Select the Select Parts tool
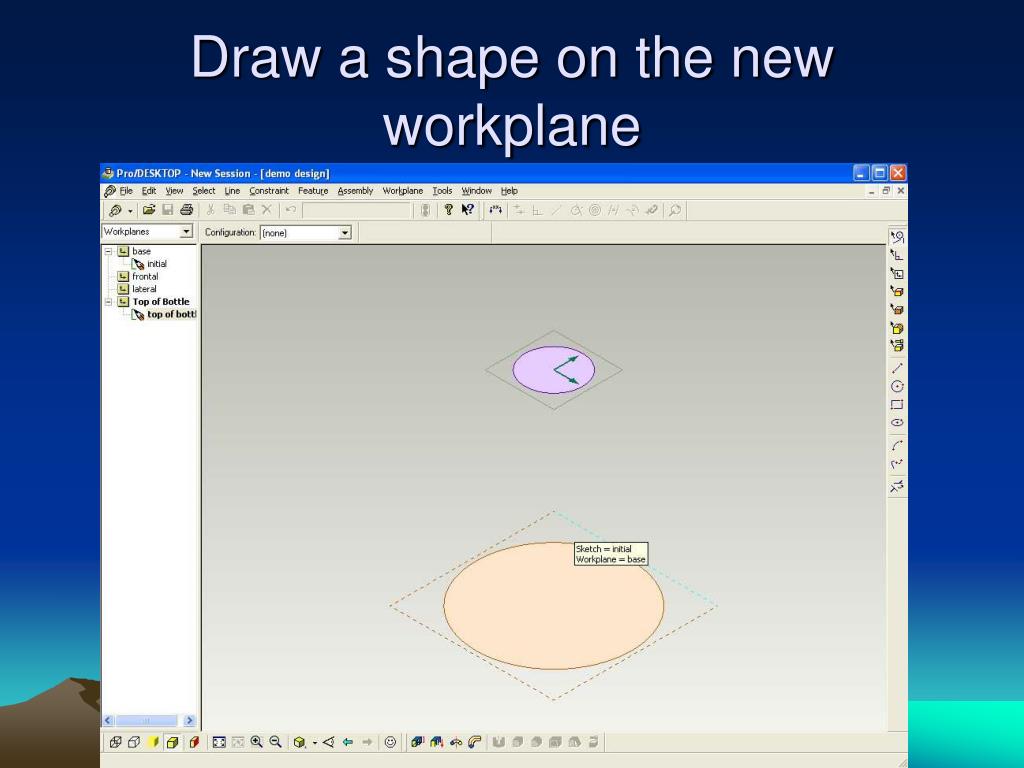 coord(897,345)
